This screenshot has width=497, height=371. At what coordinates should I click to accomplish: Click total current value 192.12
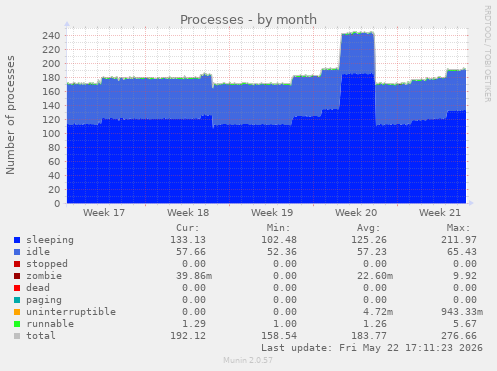tap(188, 336)
